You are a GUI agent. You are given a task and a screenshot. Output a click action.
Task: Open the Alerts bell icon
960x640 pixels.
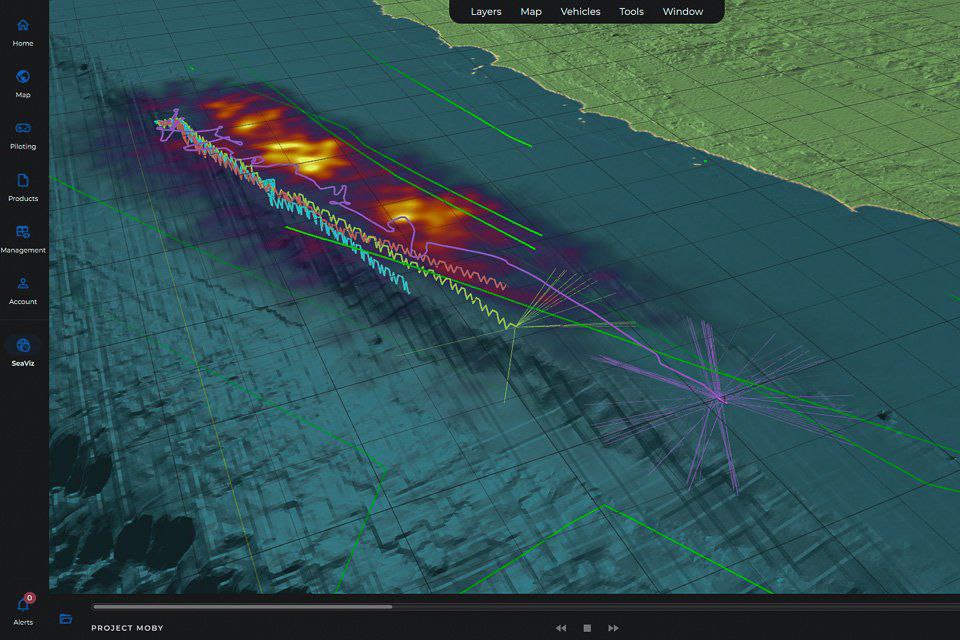pyautogui.click(x=23, y=604)
